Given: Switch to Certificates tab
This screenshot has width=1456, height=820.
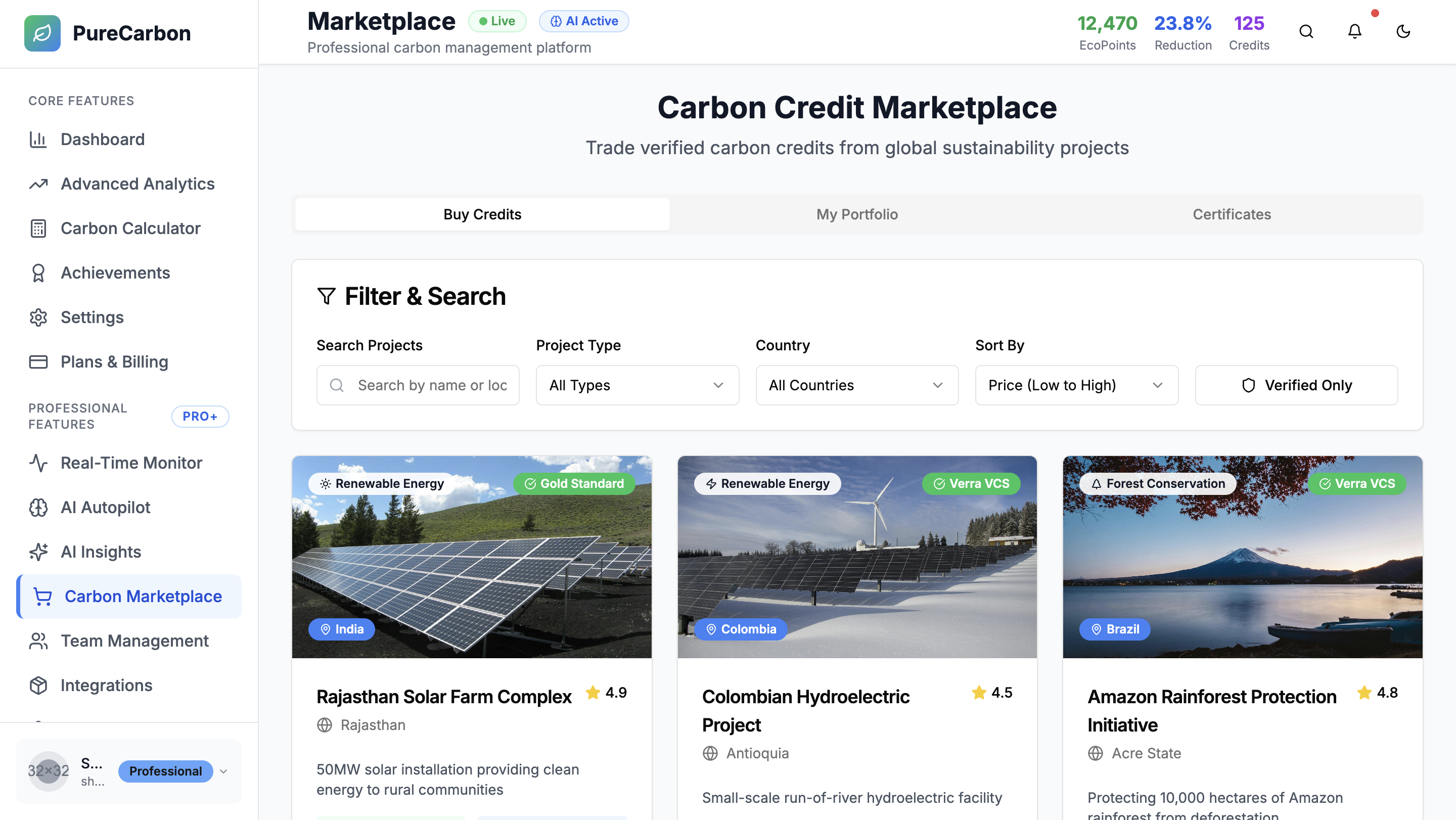Looking at the screenshot, I should [x=1231, y=214].
